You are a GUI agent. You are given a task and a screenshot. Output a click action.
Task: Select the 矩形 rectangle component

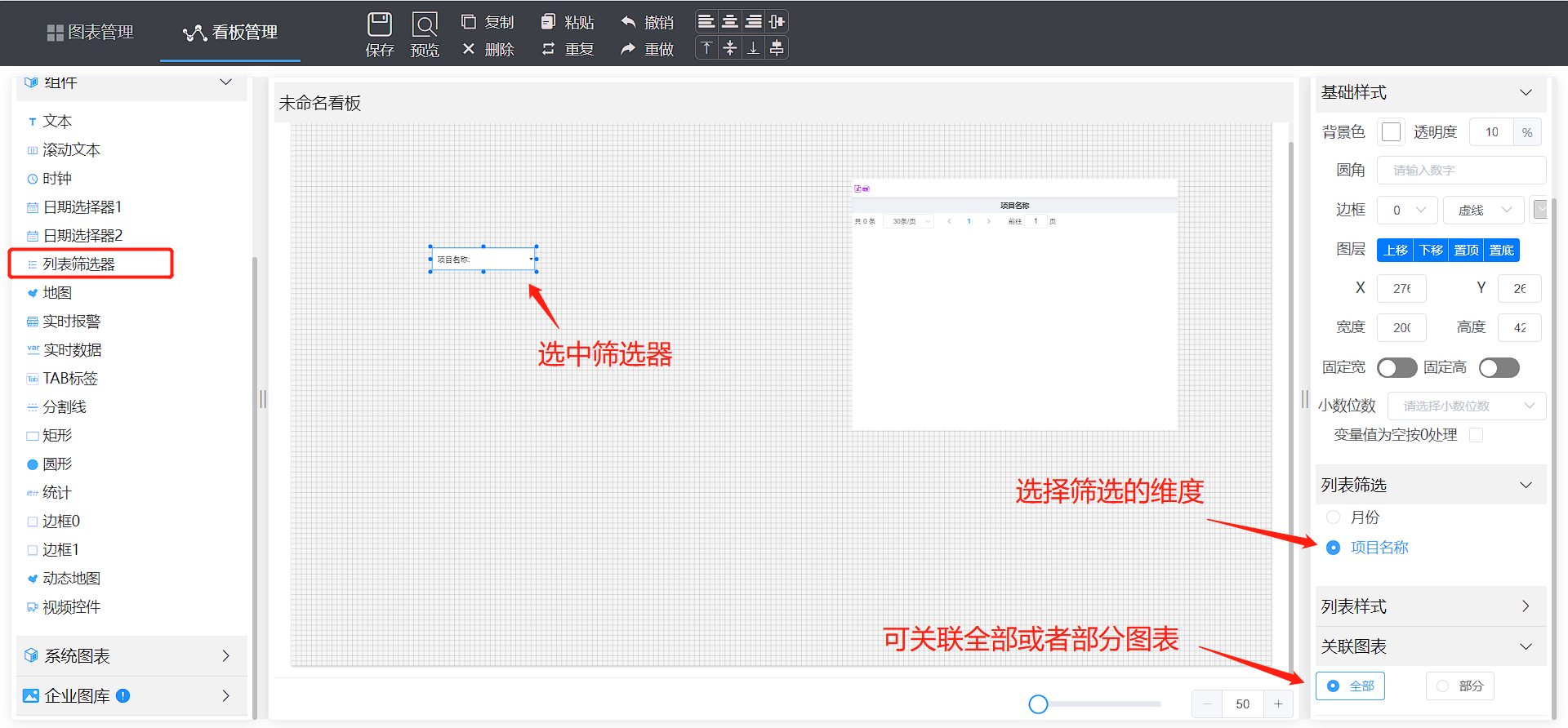coord(50,436)
